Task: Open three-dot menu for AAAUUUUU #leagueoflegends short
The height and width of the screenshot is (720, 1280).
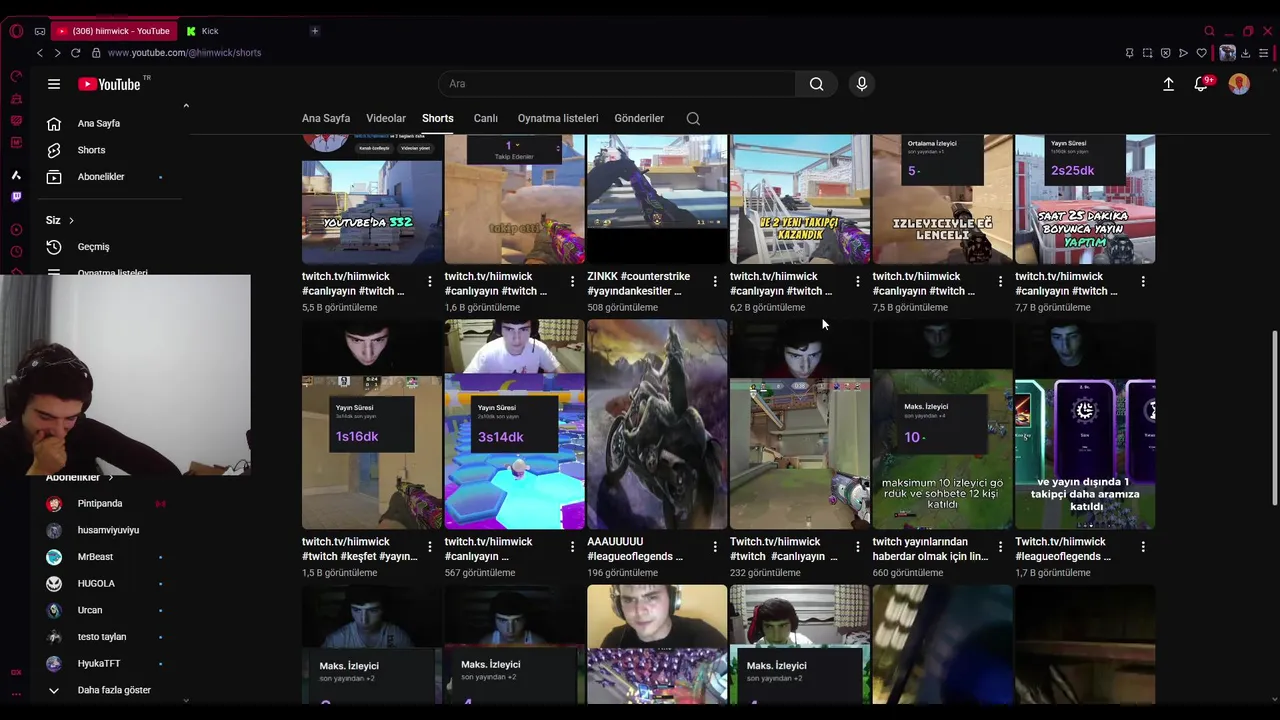Action: pyautogui.click(x=715, y=547)
